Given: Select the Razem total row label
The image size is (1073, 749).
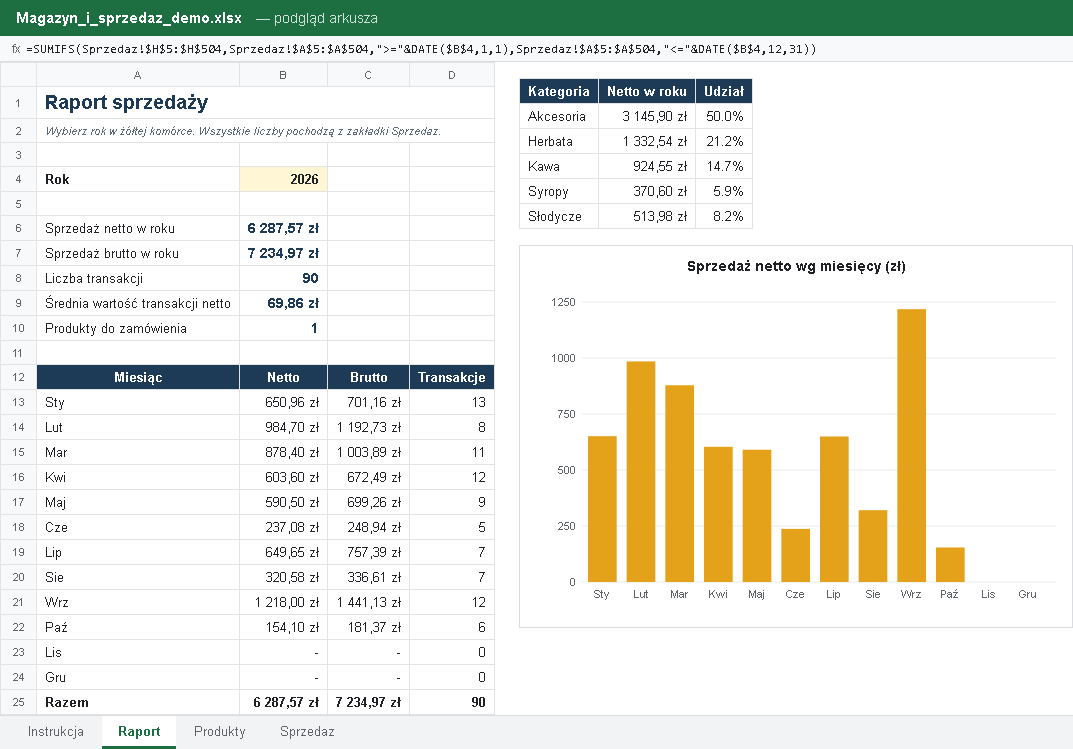Looking at the screenshot, I should click(x=66, y=702).
